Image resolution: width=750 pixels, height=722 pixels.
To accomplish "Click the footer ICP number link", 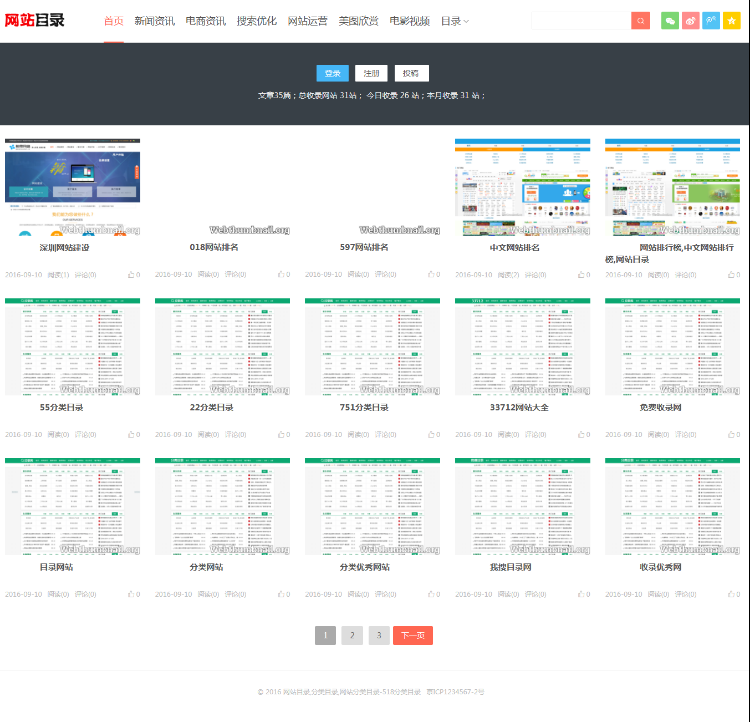I will point(455,692).
